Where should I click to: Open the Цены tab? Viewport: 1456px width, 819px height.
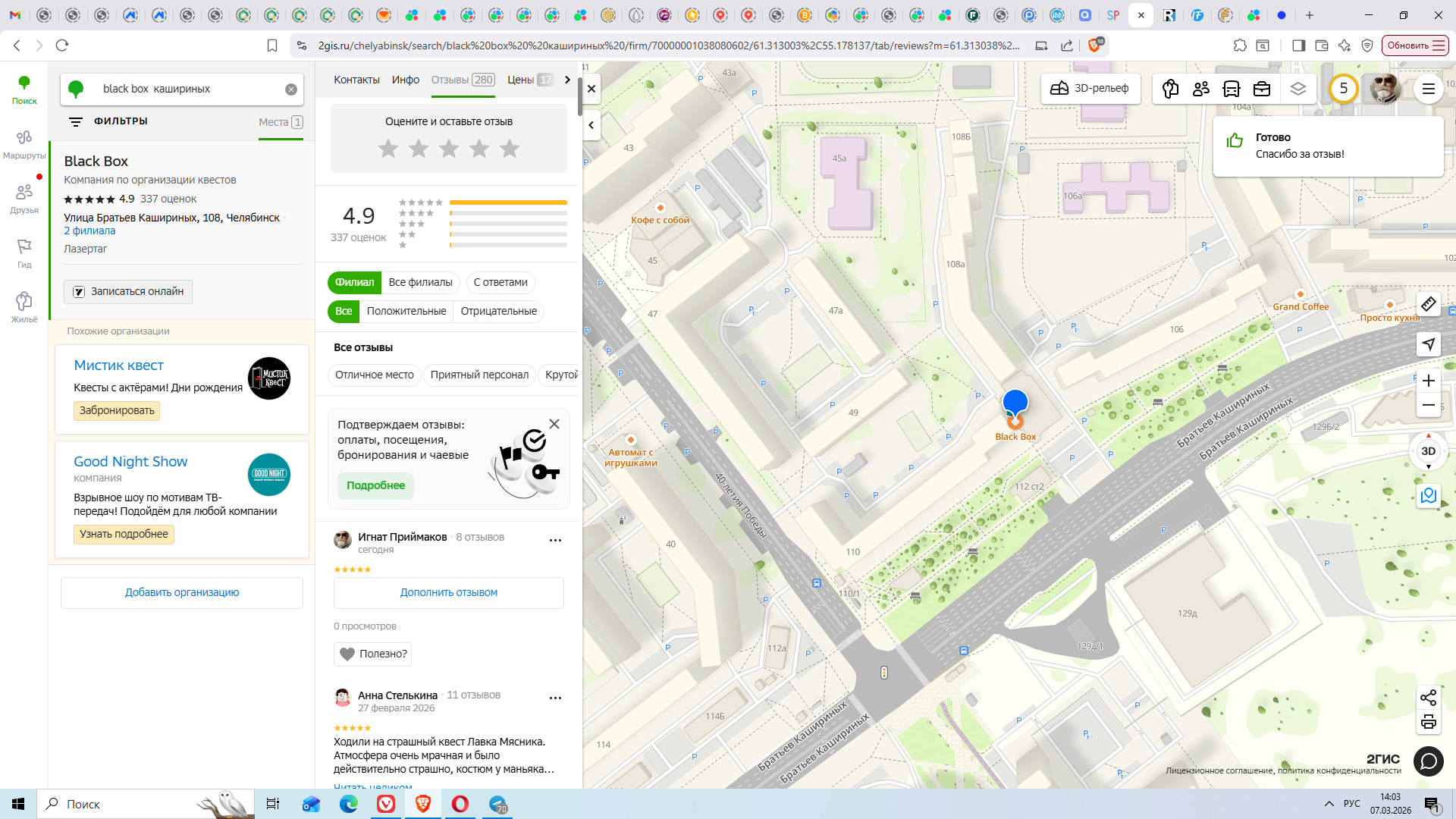coord(521,80)
